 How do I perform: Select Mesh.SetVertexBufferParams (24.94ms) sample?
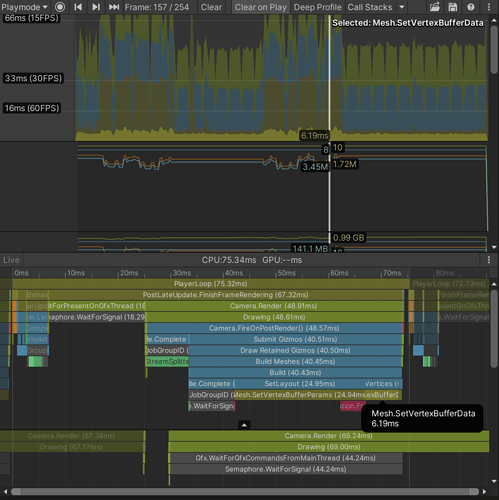point(300,395)
